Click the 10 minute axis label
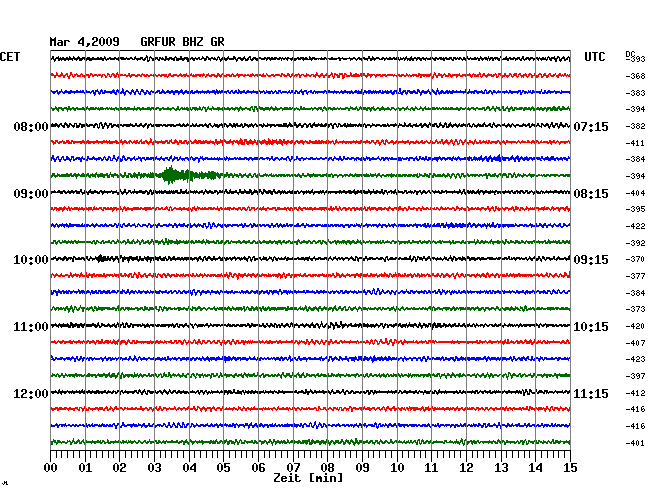 pyautogui.click(x=397, y=467)
